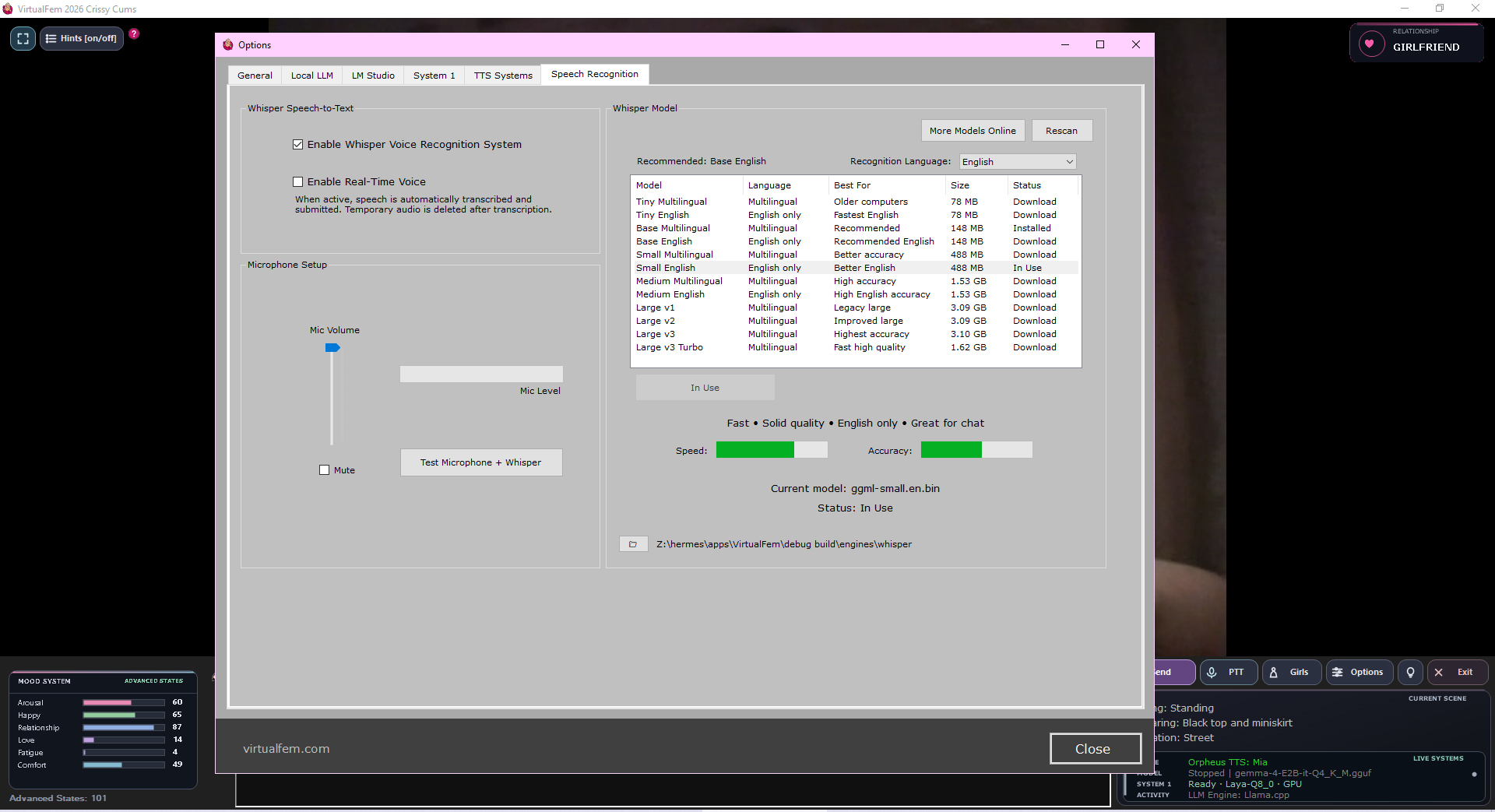
Task: Switch to the Local LLM tab
Action: click(311, 76)
